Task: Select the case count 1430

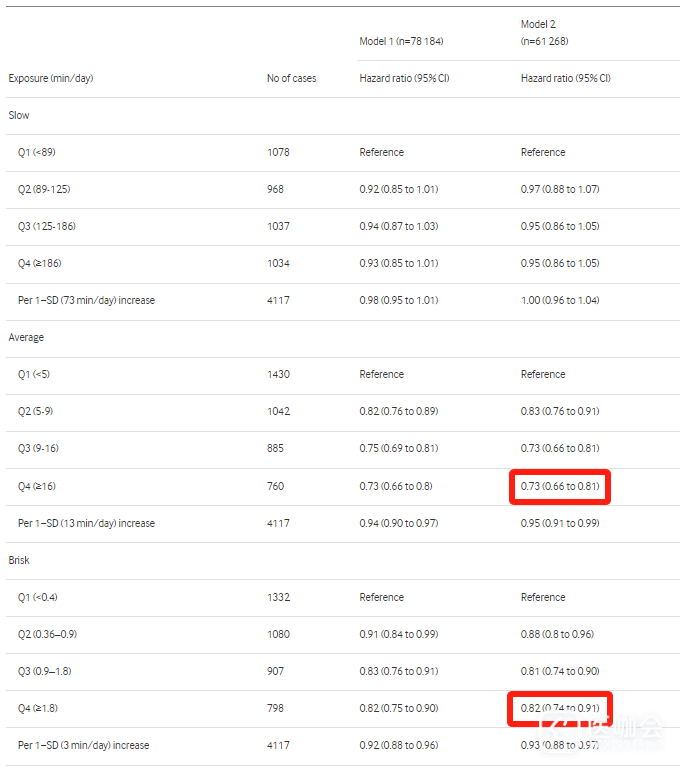Action: 278,374
